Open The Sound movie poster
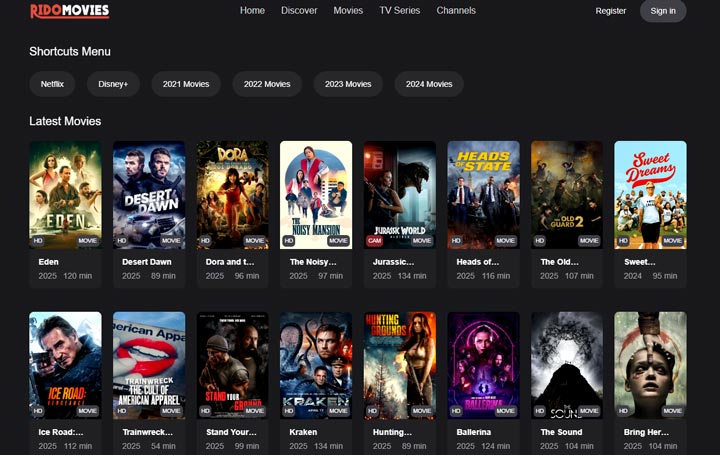 567,365
